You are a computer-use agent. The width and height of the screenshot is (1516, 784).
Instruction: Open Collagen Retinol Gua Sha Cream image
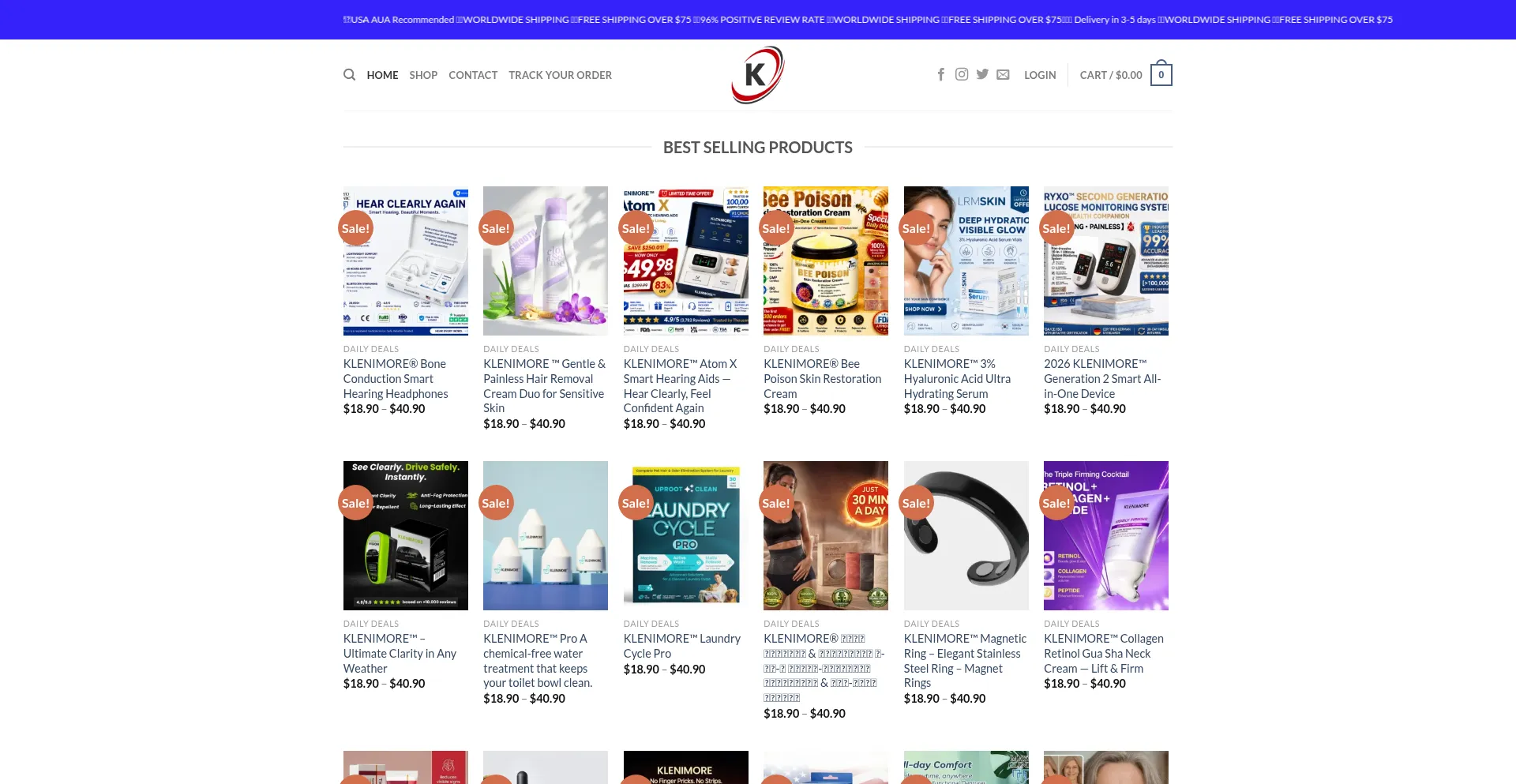click(1106, 535)
